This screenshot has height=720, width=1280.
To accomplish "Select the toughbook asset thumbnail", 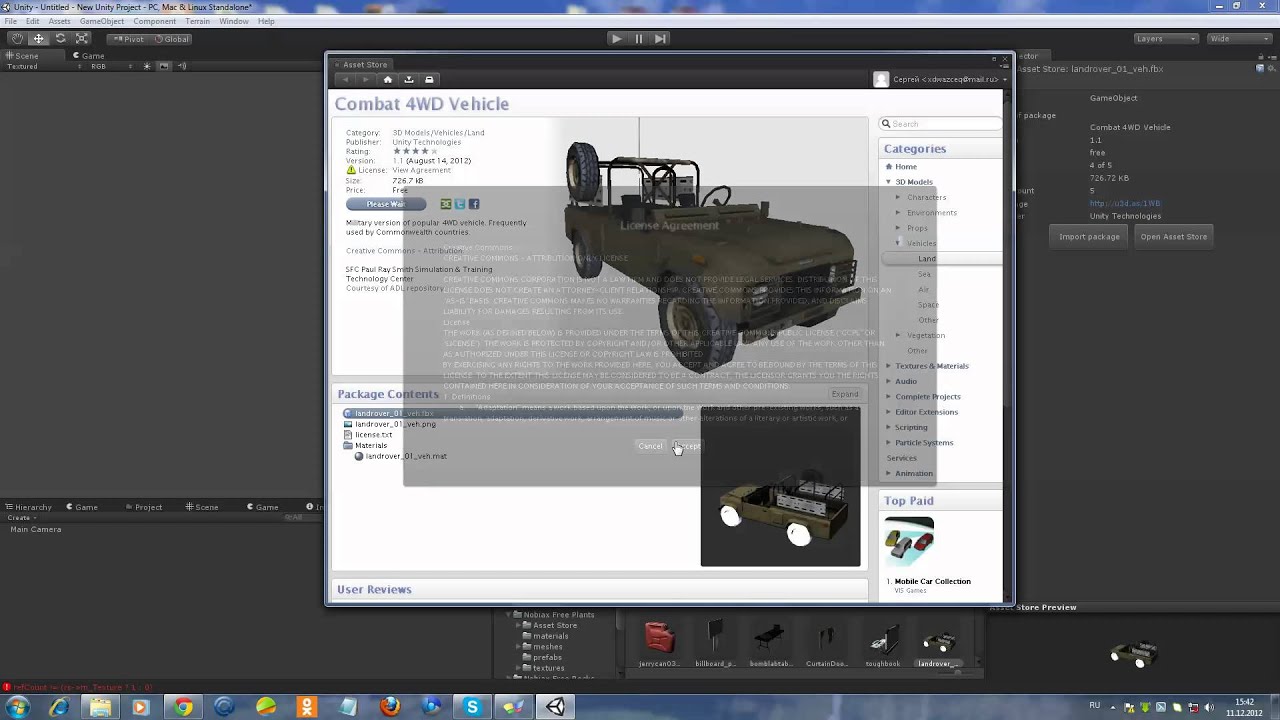I will [x=883, y=640].
